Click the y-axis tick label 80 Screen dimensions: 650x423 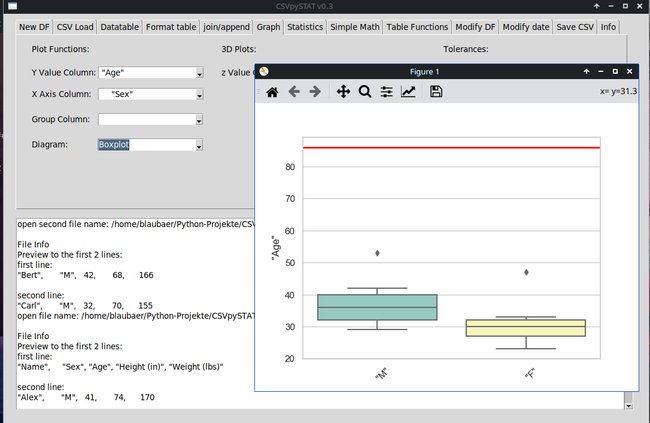[x=290, y=167]
